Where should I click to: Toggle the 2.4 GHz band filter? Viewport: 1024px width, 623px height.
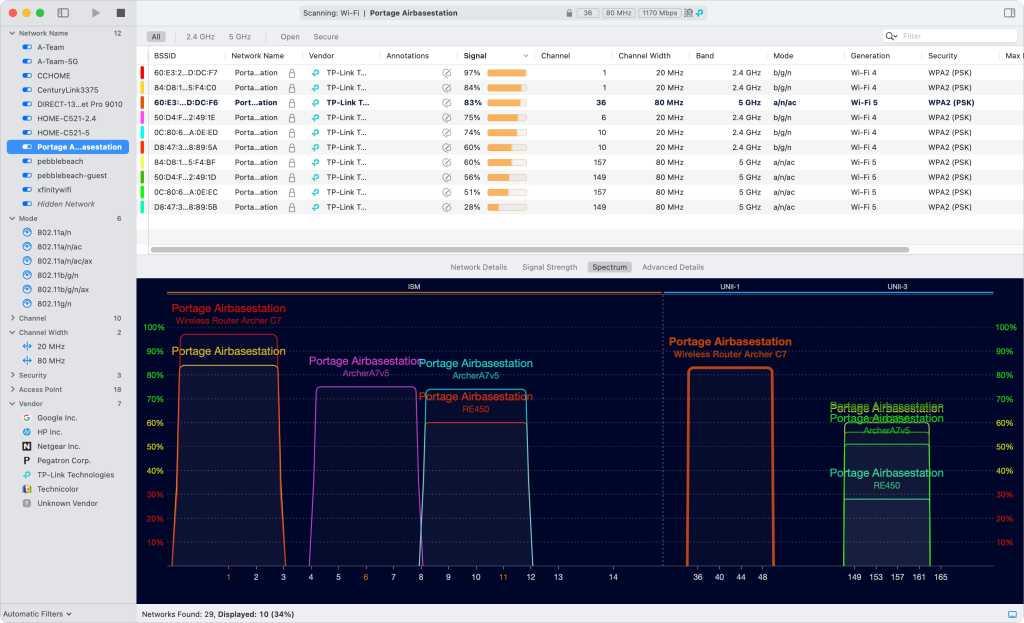(200, 37)
